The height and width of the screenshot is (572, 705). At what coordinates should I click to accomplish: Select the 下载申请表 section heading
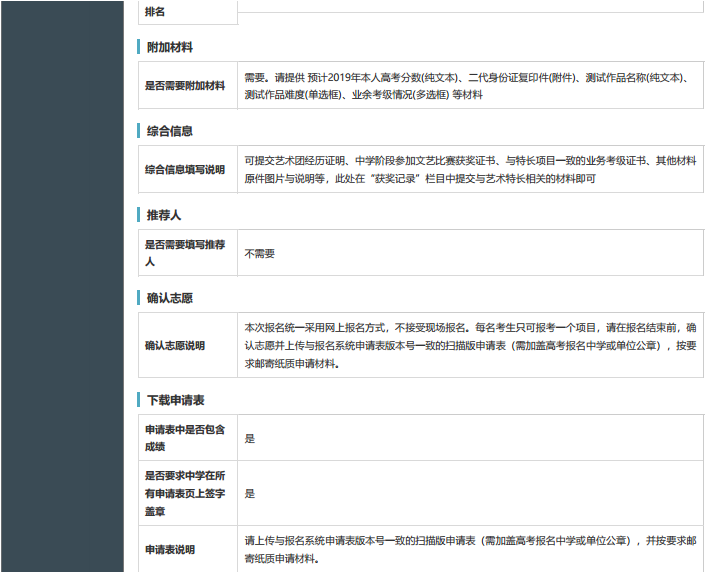[175, 400]
